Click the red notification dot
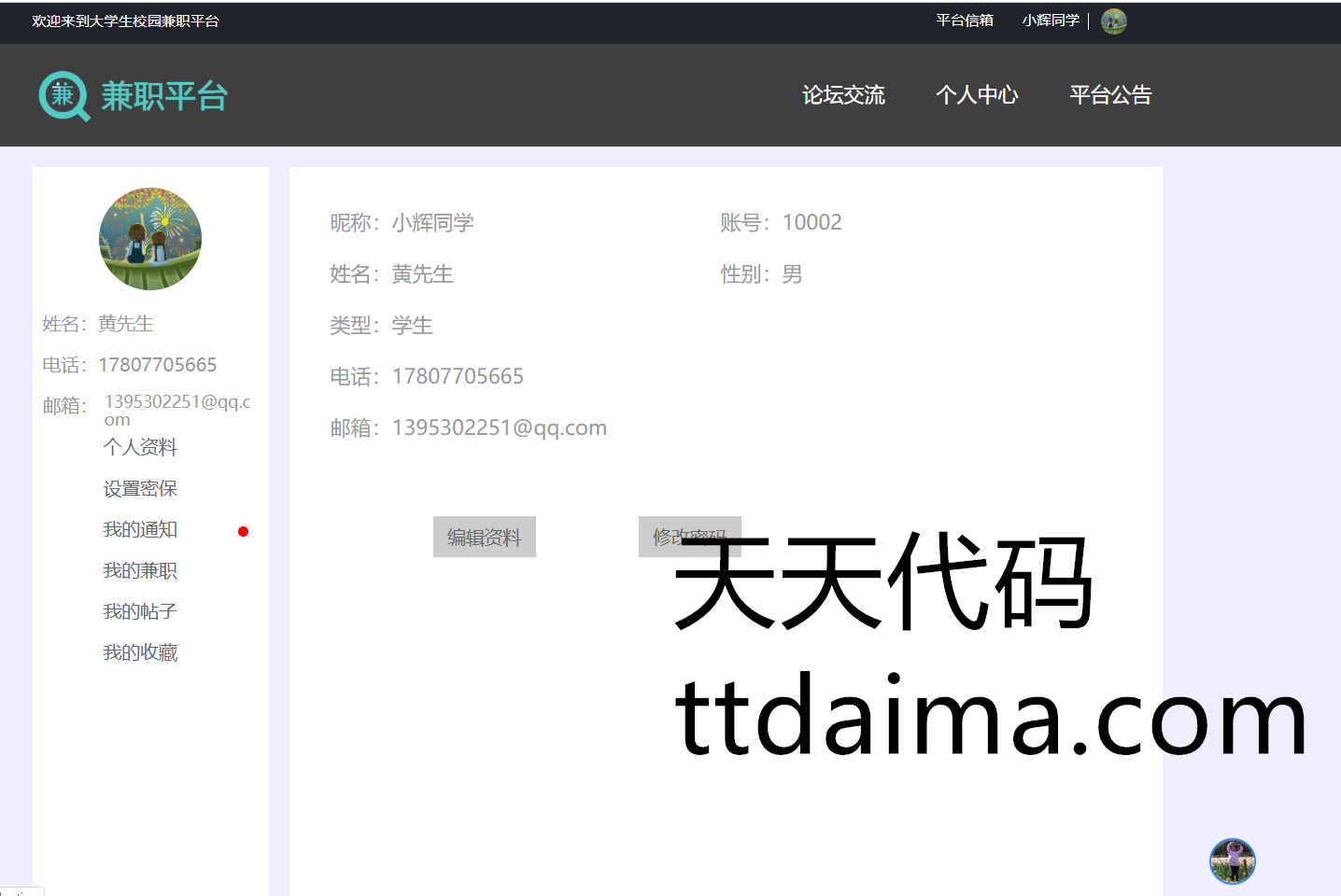This screenshot has height=896, width=1341. pos(243,532)
